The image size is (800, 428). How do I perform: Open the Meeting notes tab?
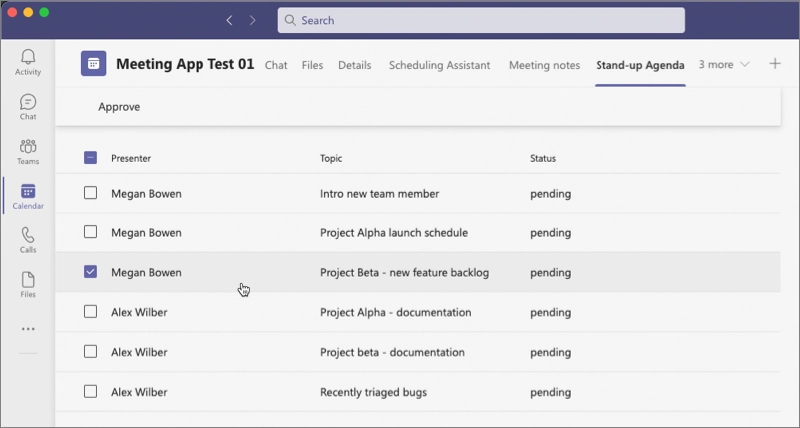[544, 65]
